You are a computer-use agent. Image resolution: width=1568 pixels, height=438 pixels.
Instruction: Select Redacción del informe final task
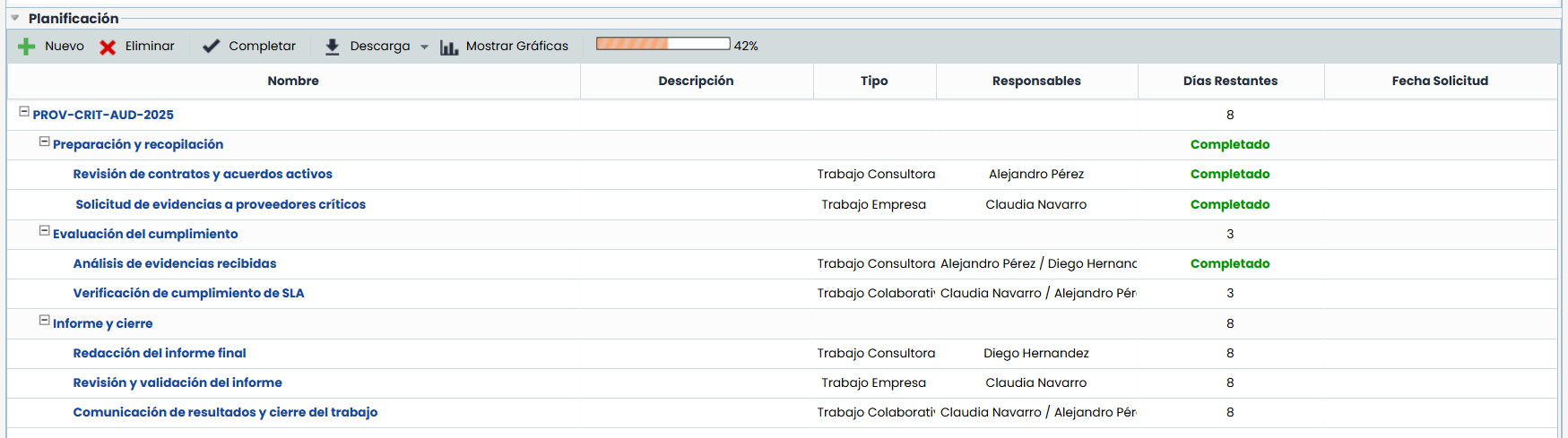(x=160, y=354)
